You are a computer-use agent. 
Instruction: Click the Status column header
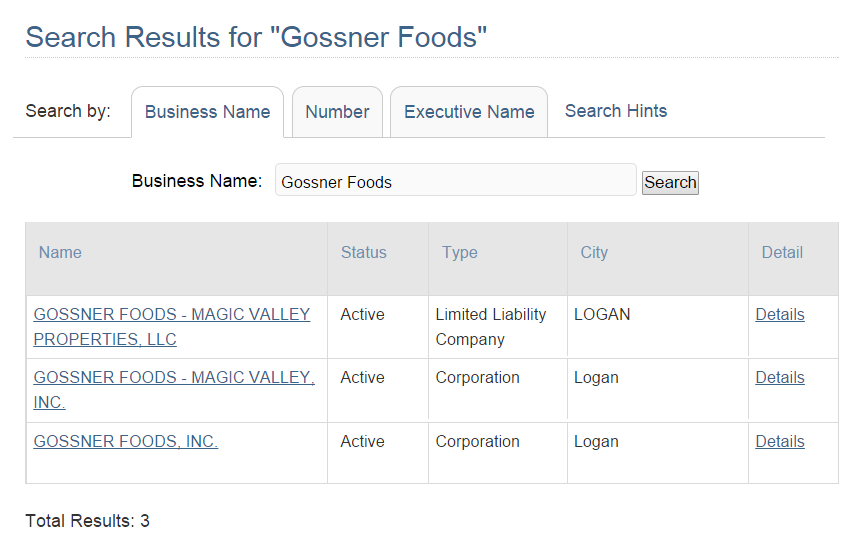363,252
